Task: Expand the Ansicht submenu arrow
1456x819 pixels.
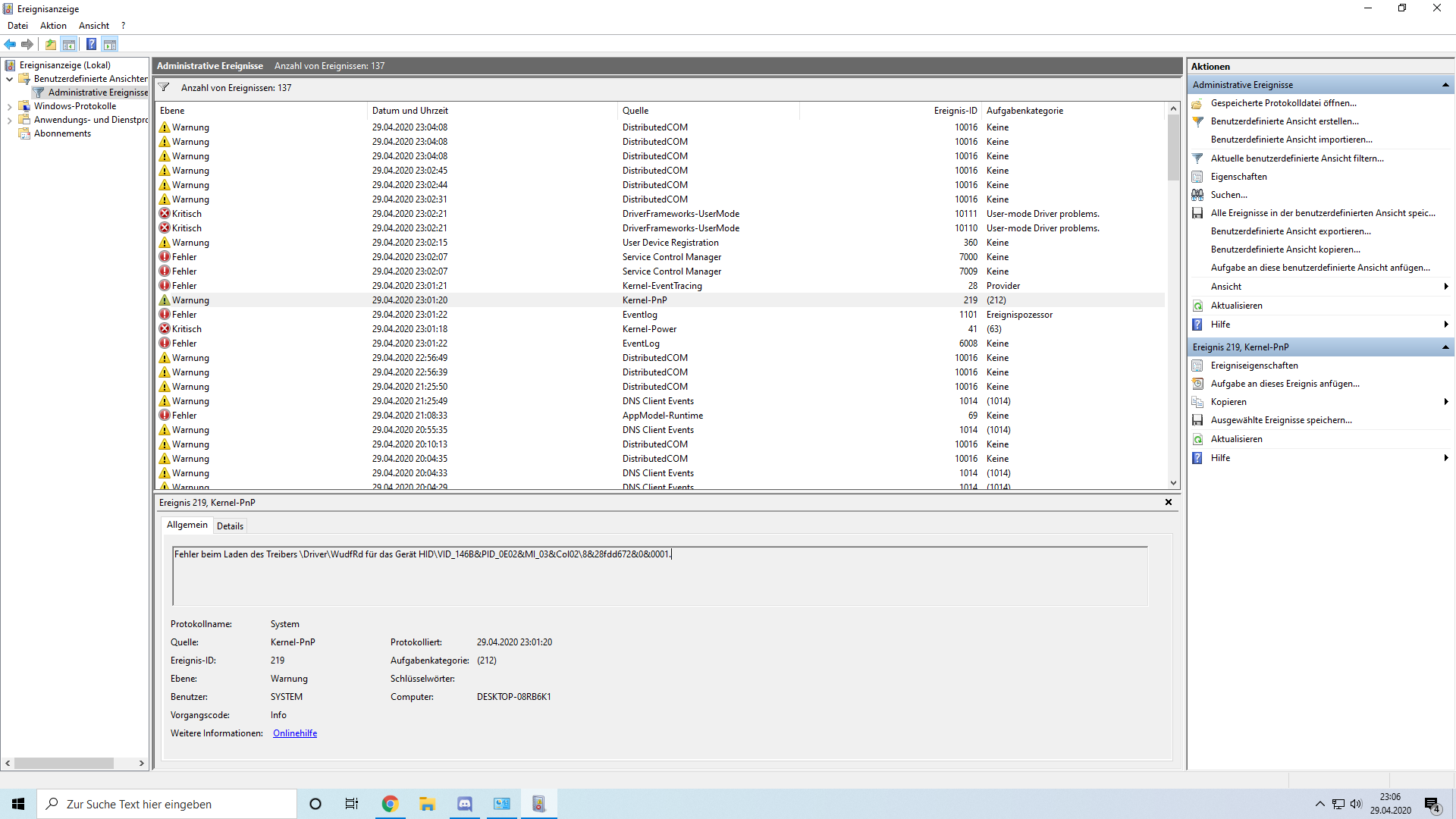Action: tap(1445, 287)
